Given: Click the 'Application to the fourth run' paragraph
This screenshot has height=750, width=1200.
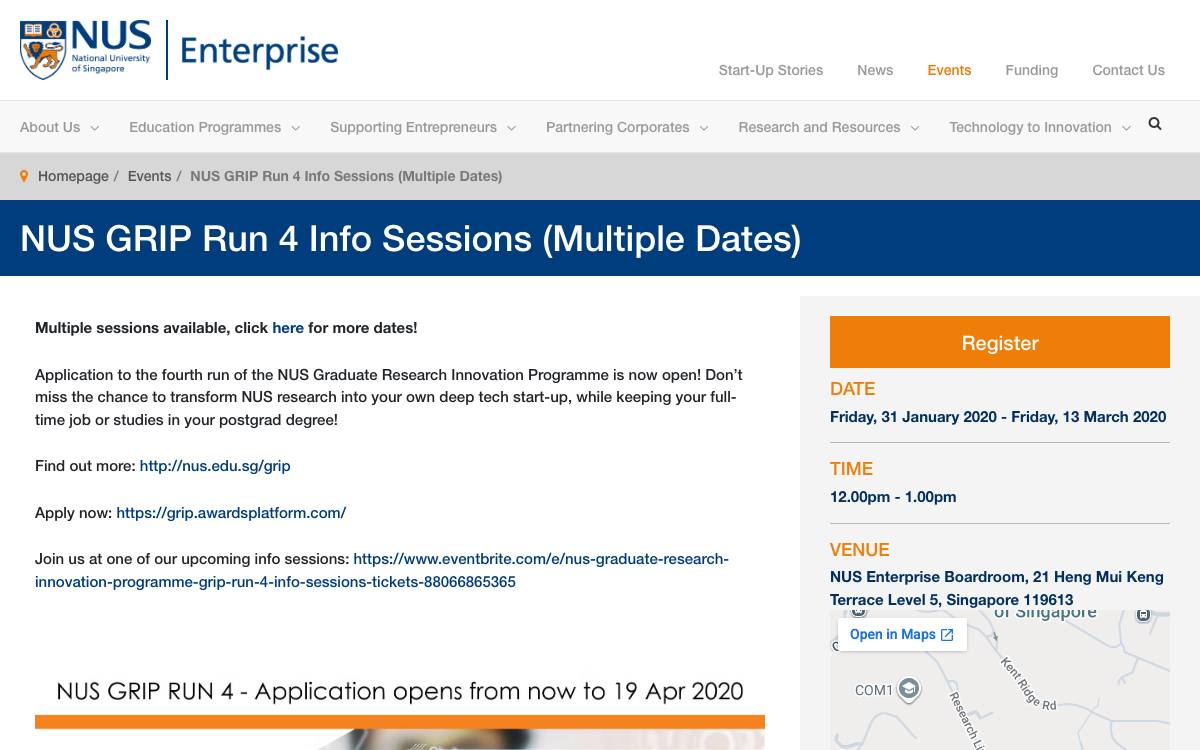Looking at the screenshot, I should click(389, 397).
